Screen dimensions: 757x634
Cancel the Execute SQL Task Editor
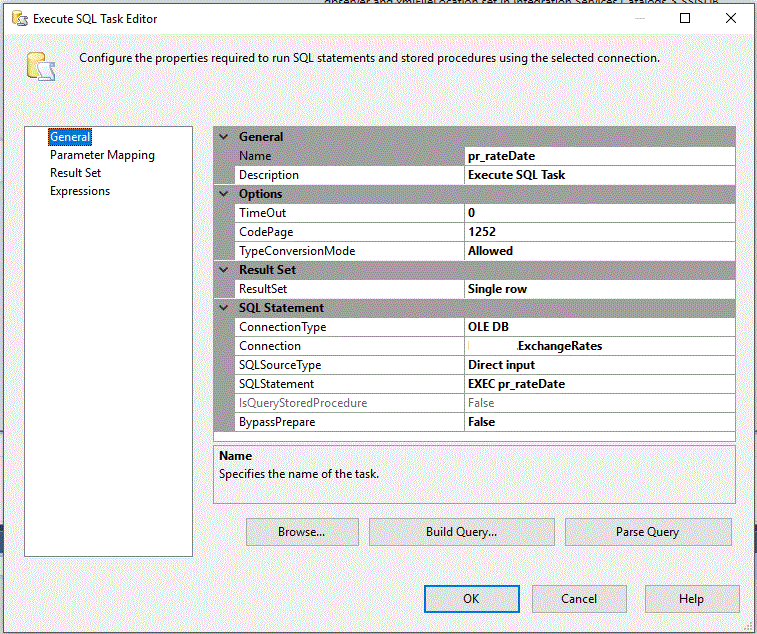click(579, 599)
